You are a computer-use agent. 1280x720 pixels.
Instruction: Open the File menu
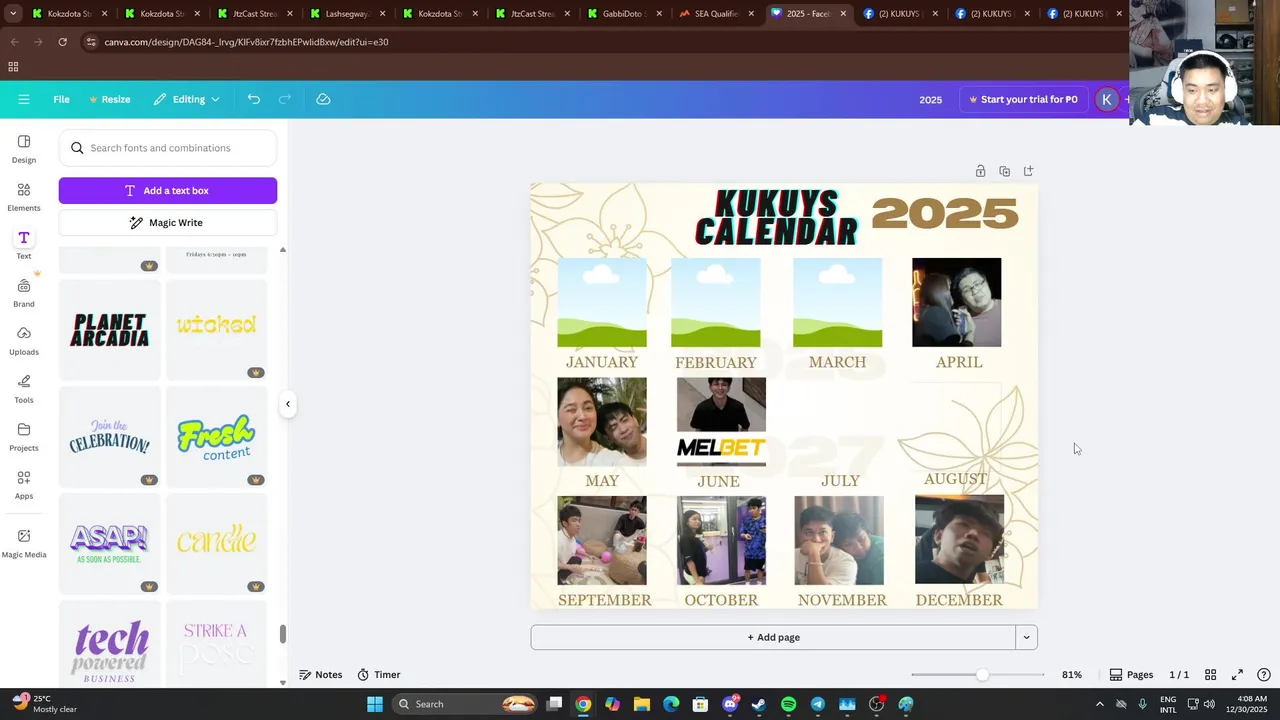point(61,99)
